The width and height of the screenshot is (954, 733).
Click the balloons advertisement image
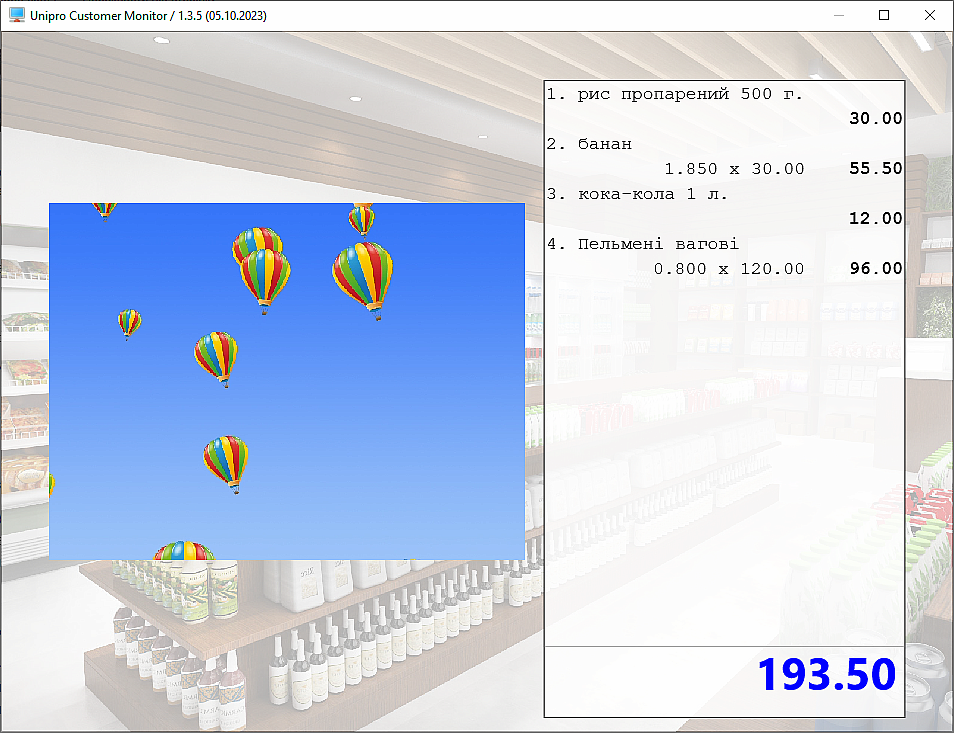(x=287, y=381)
